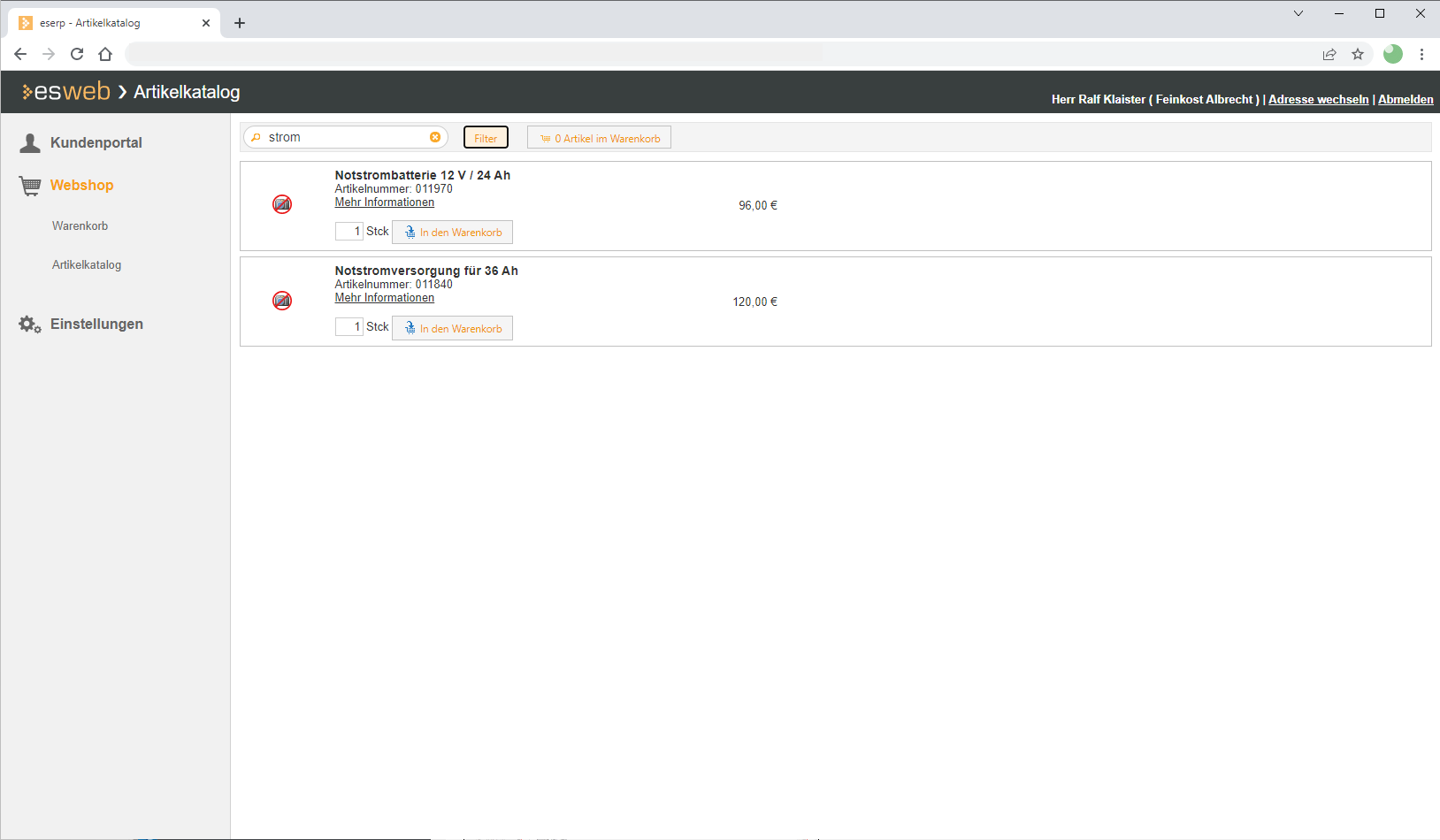
Task: Click the Webshop shopping cart icon
Action: tap(30, 185)
